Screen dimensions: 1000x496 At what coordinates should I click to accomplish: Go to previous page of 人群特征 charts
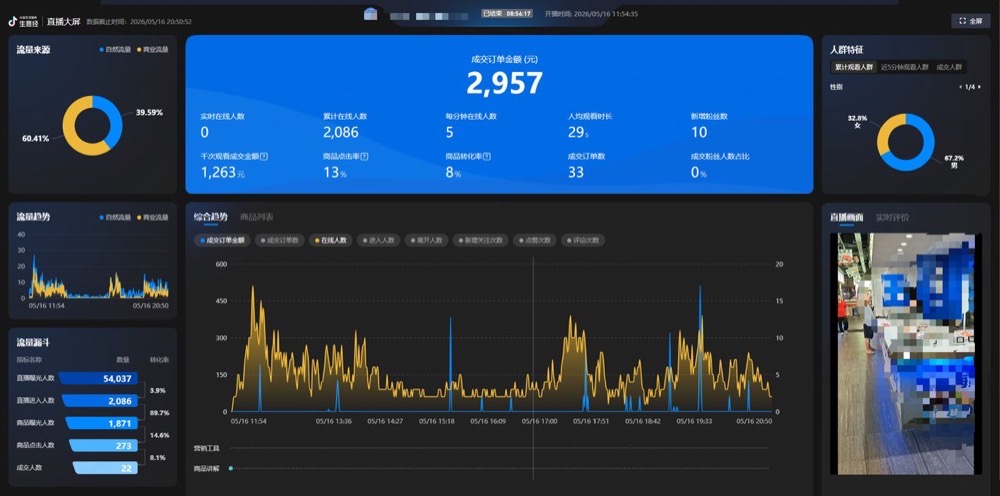pos(961,87)
